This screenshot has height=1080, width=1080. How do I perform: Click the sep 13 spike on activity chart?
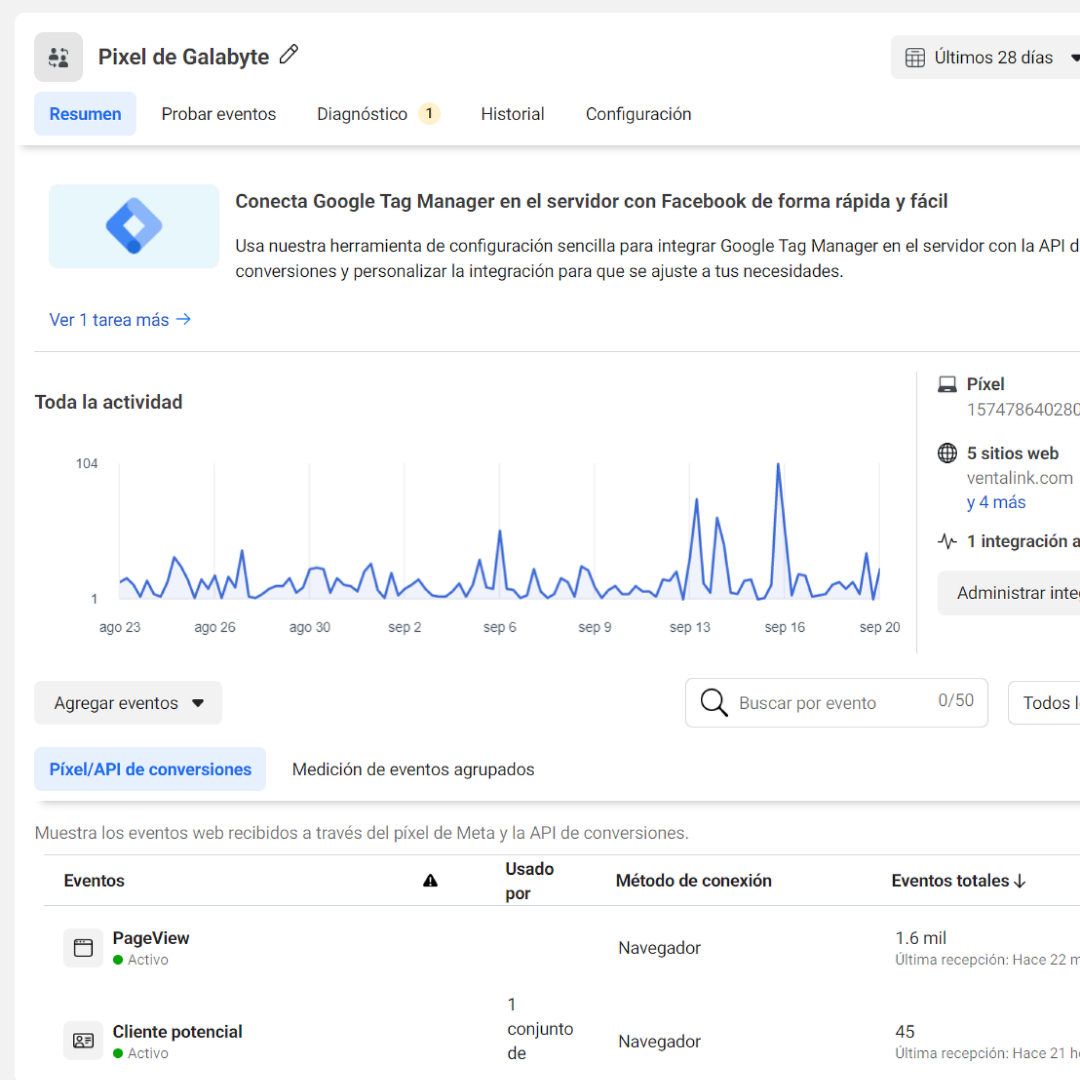tap(696, 500)
